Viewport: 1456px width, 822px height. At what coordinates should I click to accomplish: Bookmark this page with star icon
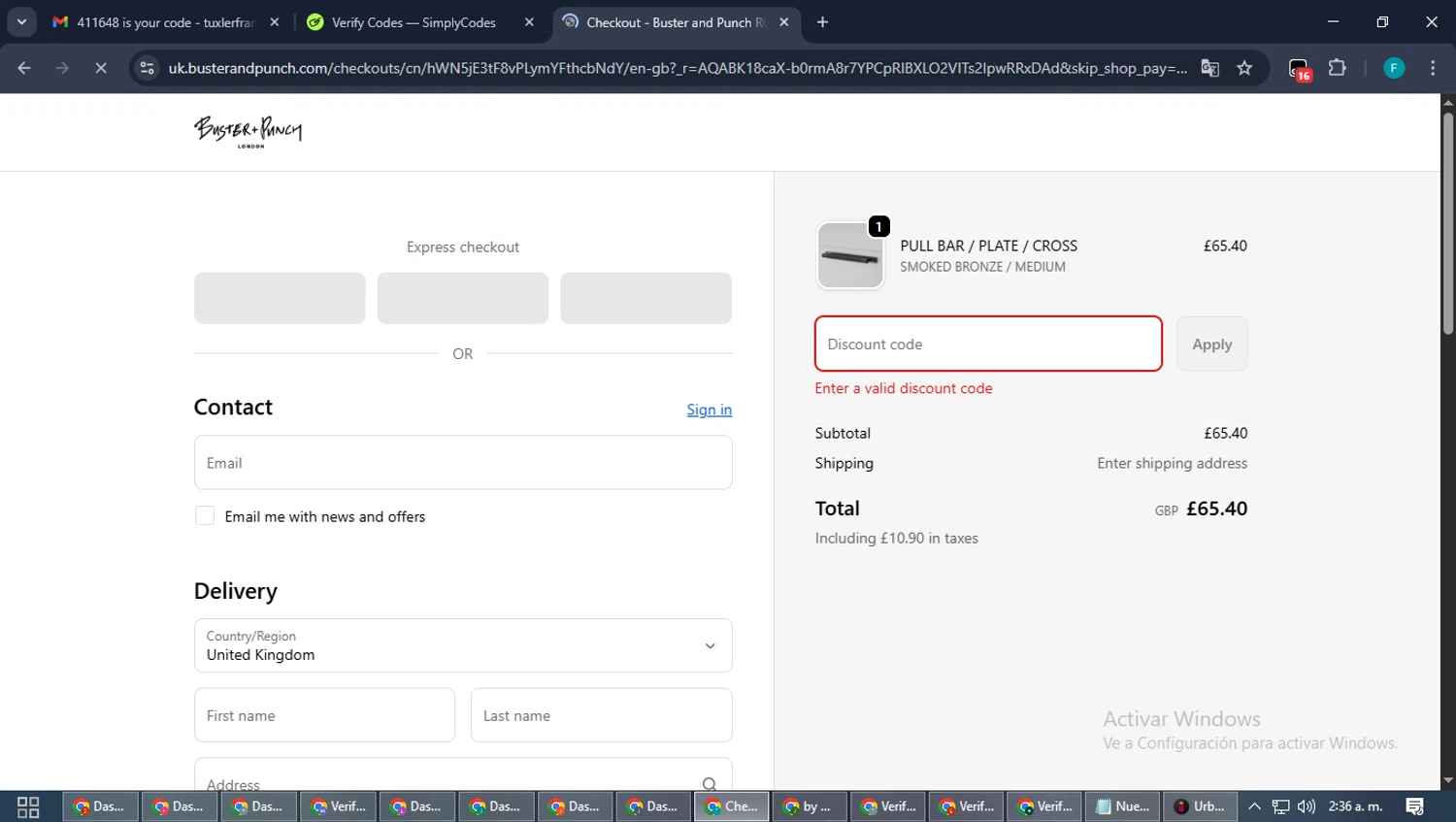coord(1244,68)
